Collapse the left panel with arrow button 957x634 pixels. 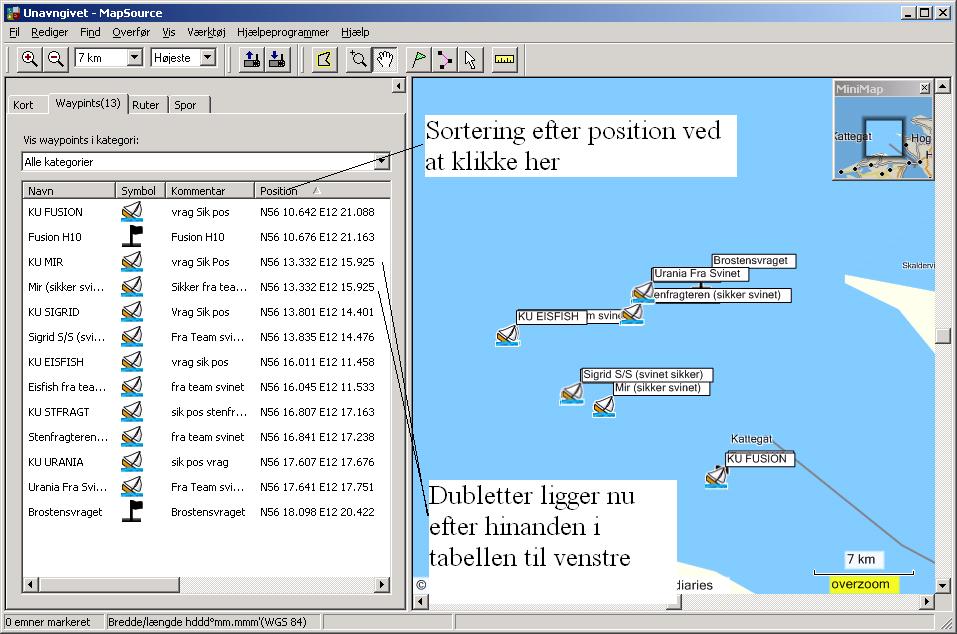399,86
